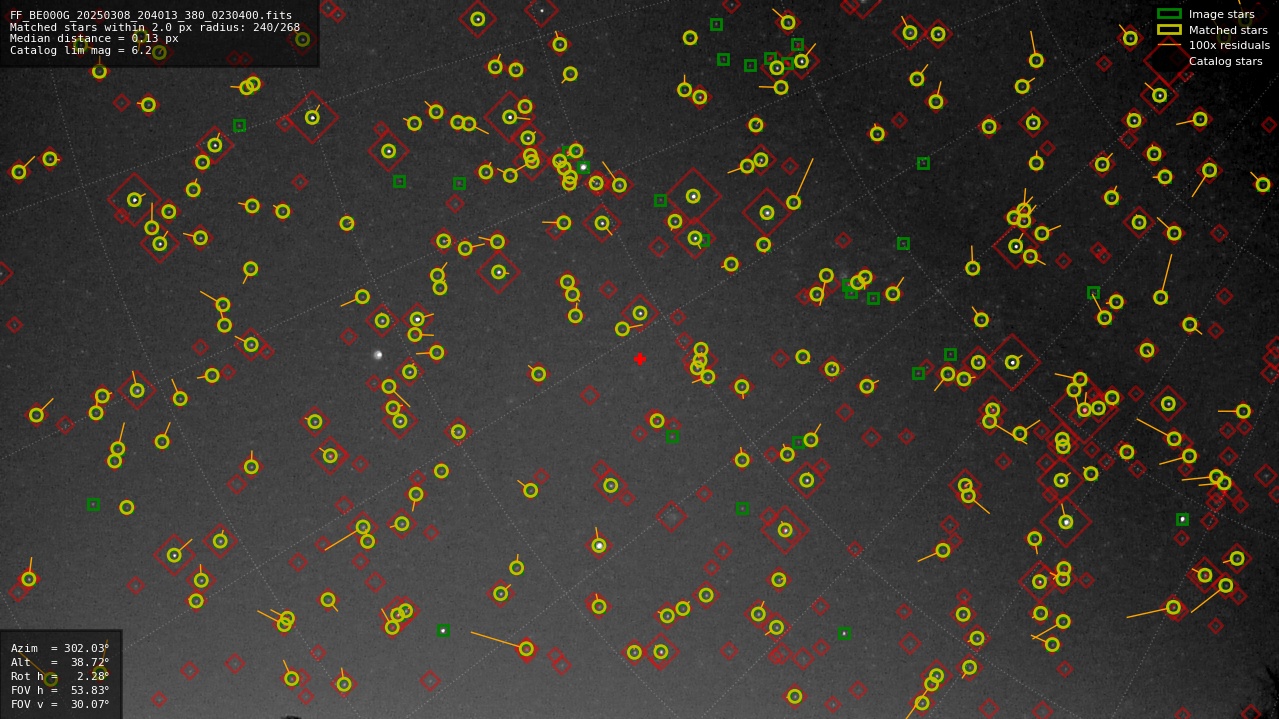Click the yellow square legend swatch for Matched stars
1279x719 pixels.
(x=1169, y=30)
